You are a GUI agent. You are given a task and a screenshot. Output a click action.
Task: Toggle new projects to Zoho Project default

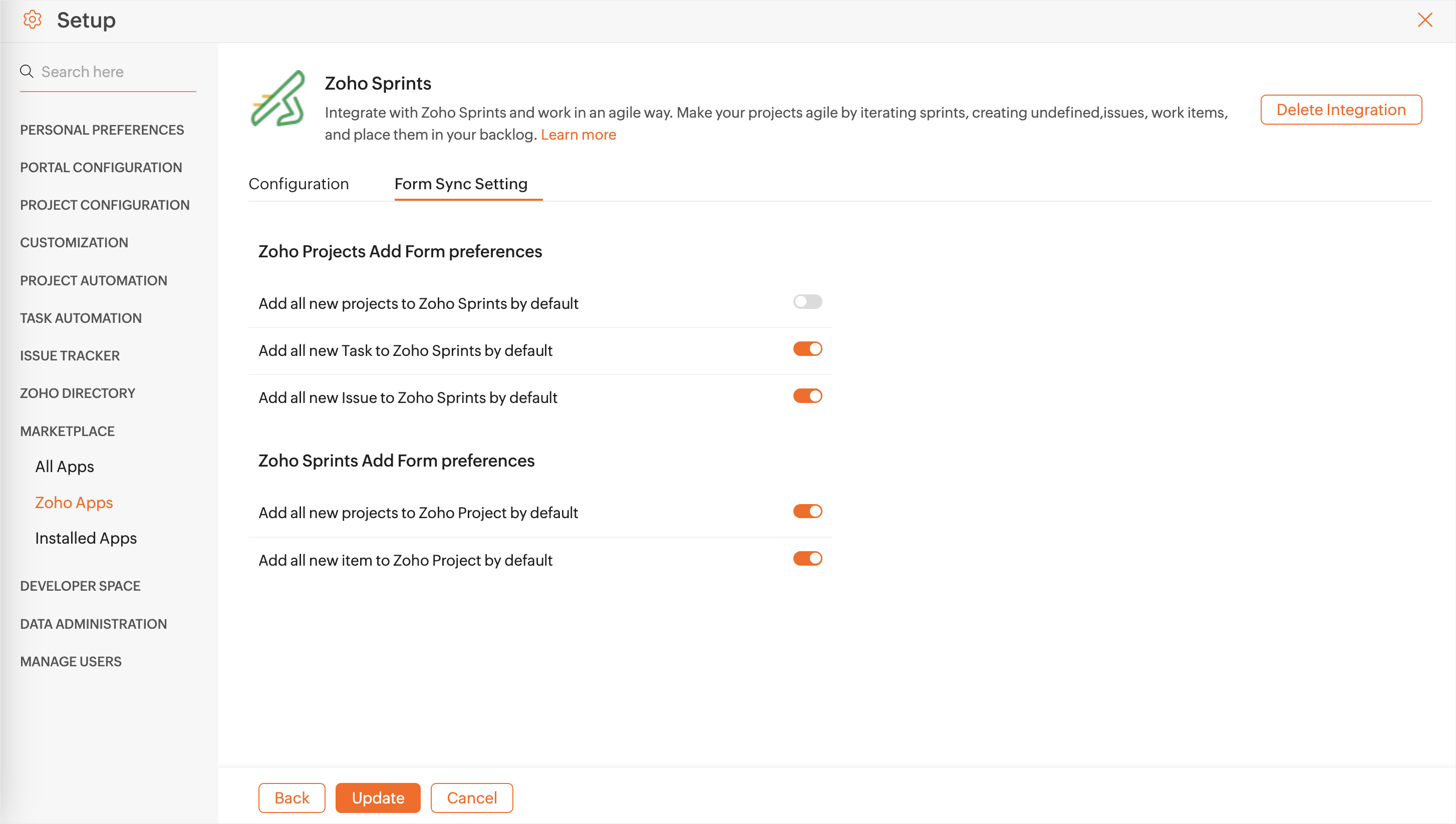point(807,512)
